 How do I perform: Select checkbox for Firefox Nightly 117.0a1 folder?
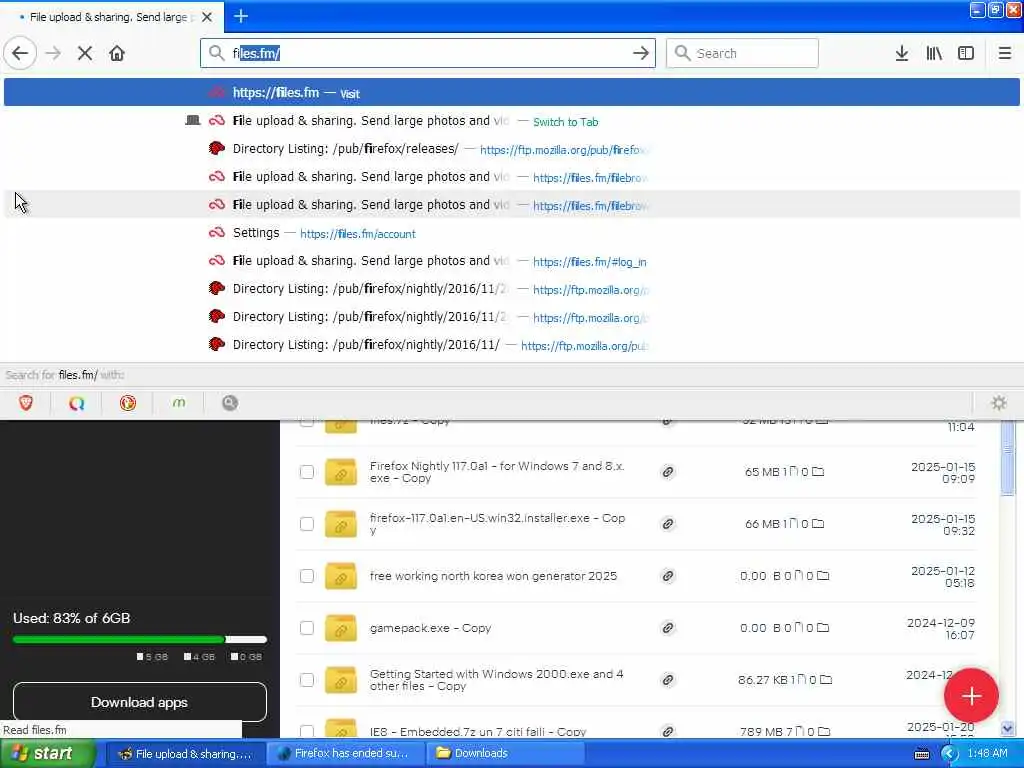coord(307,472)
